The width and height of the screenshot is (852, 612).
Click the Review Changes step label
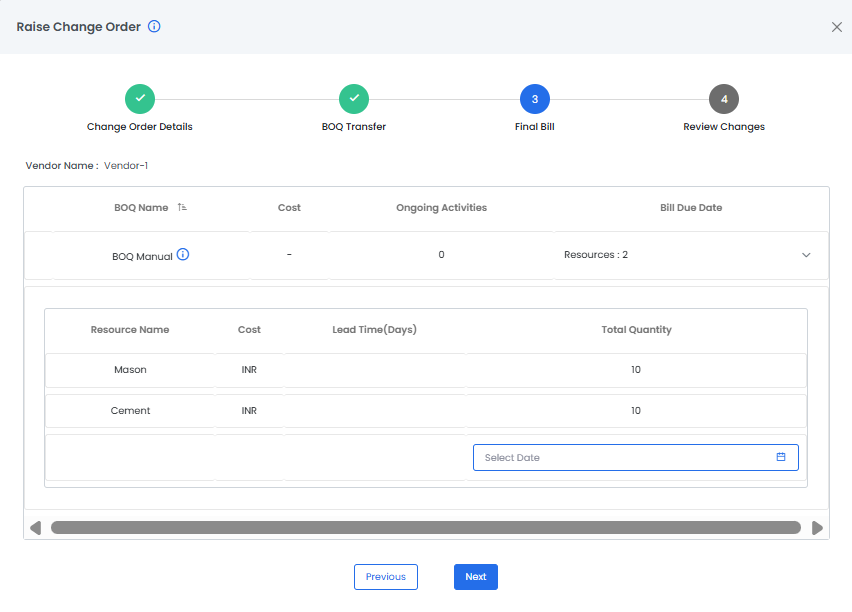click(724, 127)
